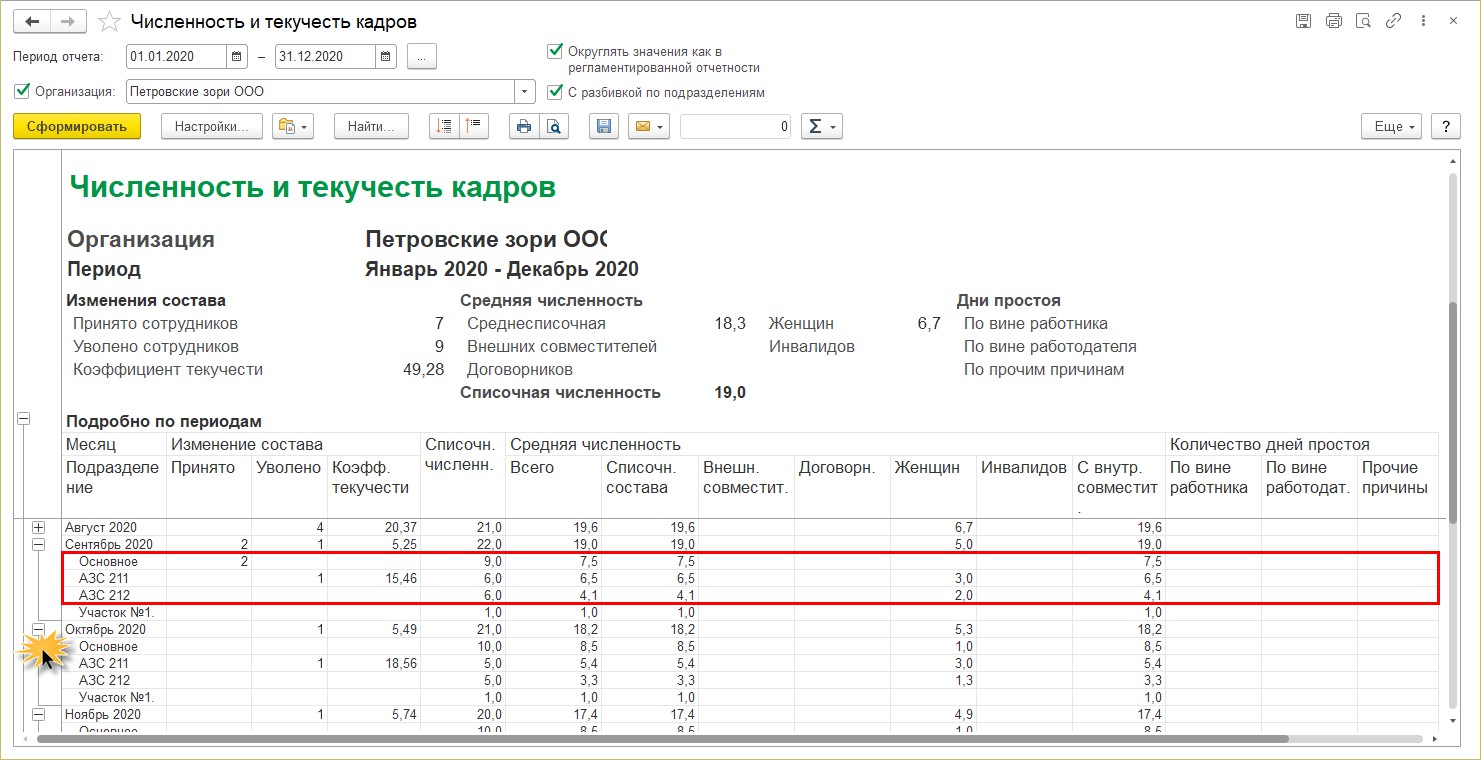
Task: Expand all groups toolbar icon
Action: click(445, 126)
